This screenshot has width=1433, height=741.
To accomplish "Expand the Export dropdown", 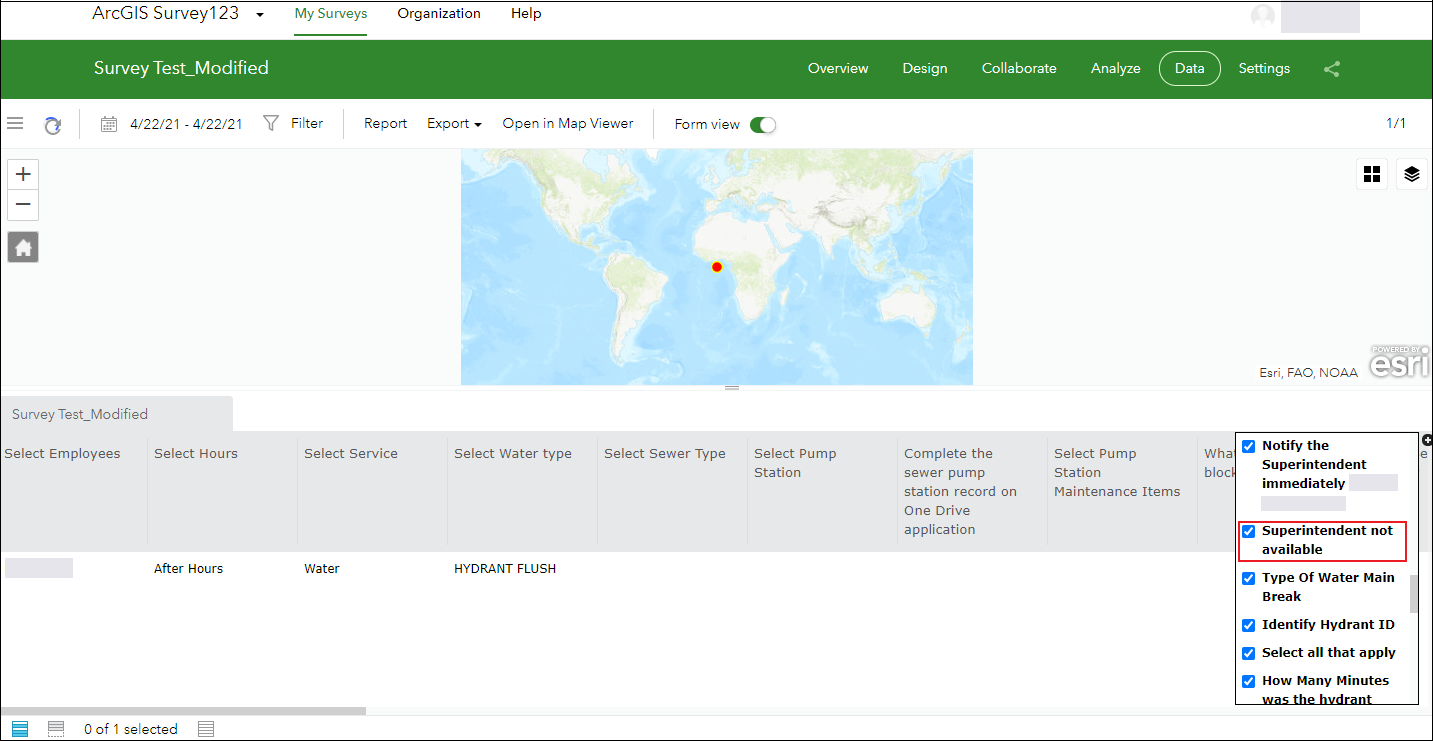I will pos(454,124).
